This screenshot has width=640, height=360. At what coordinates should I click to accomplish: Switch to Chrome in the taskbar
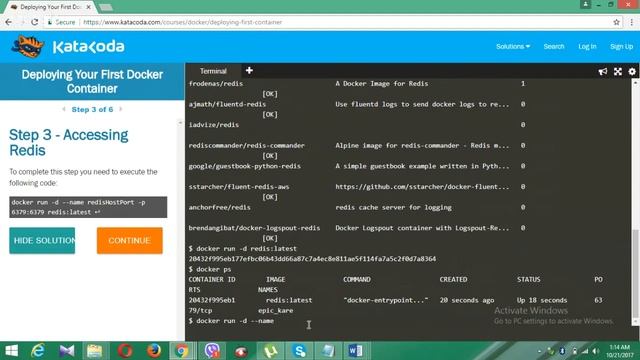(182, 351)
